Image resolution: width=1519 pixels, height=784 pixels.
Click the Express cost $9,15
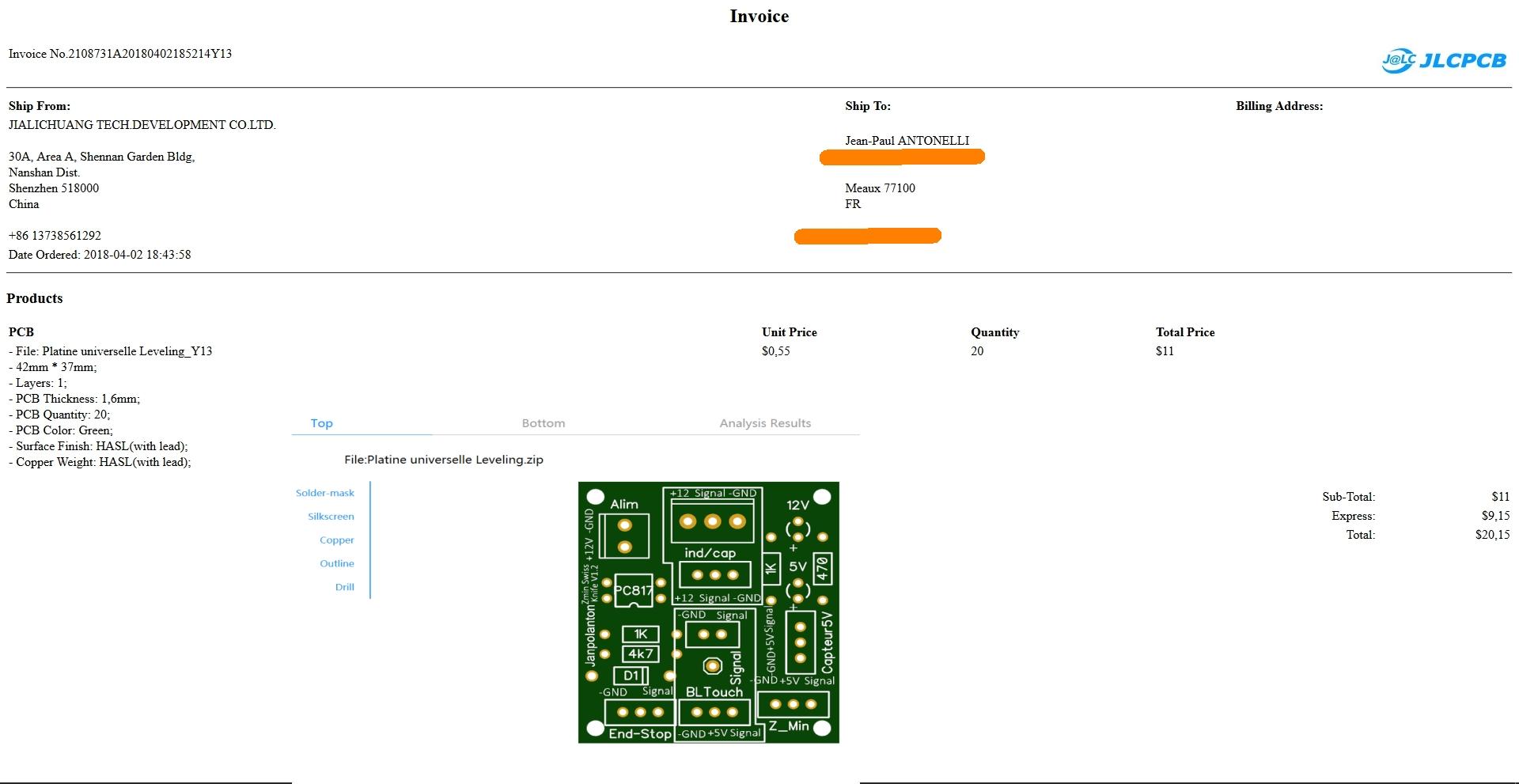(1495, 516)
